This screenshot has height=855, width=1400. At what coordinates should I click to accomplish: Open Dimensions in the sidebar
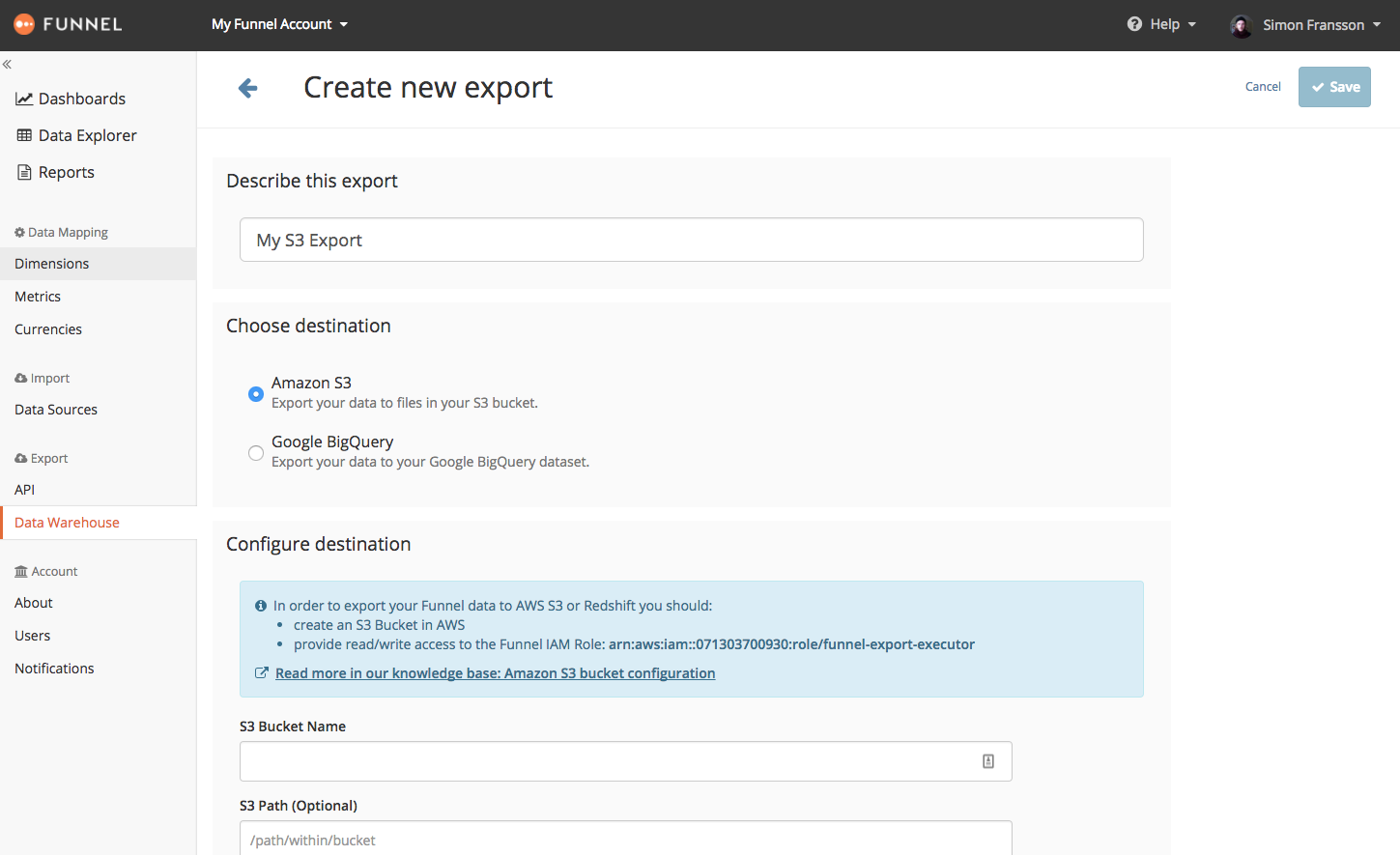coord(52,264)
